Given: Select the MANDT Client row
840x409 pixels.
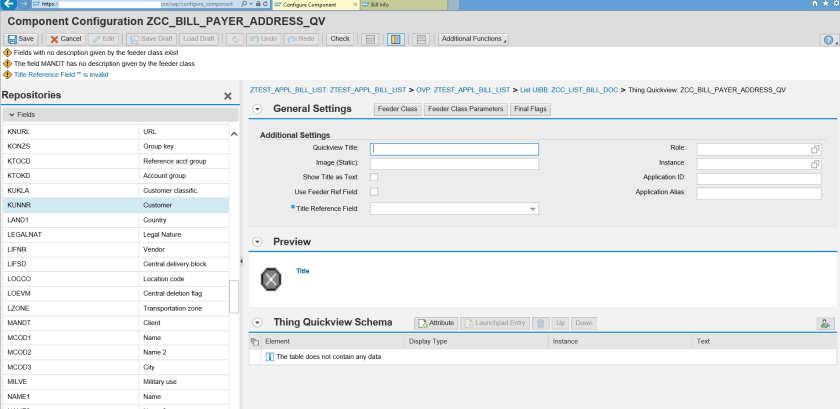Looking at the screenshot, I should coord(116,323).
